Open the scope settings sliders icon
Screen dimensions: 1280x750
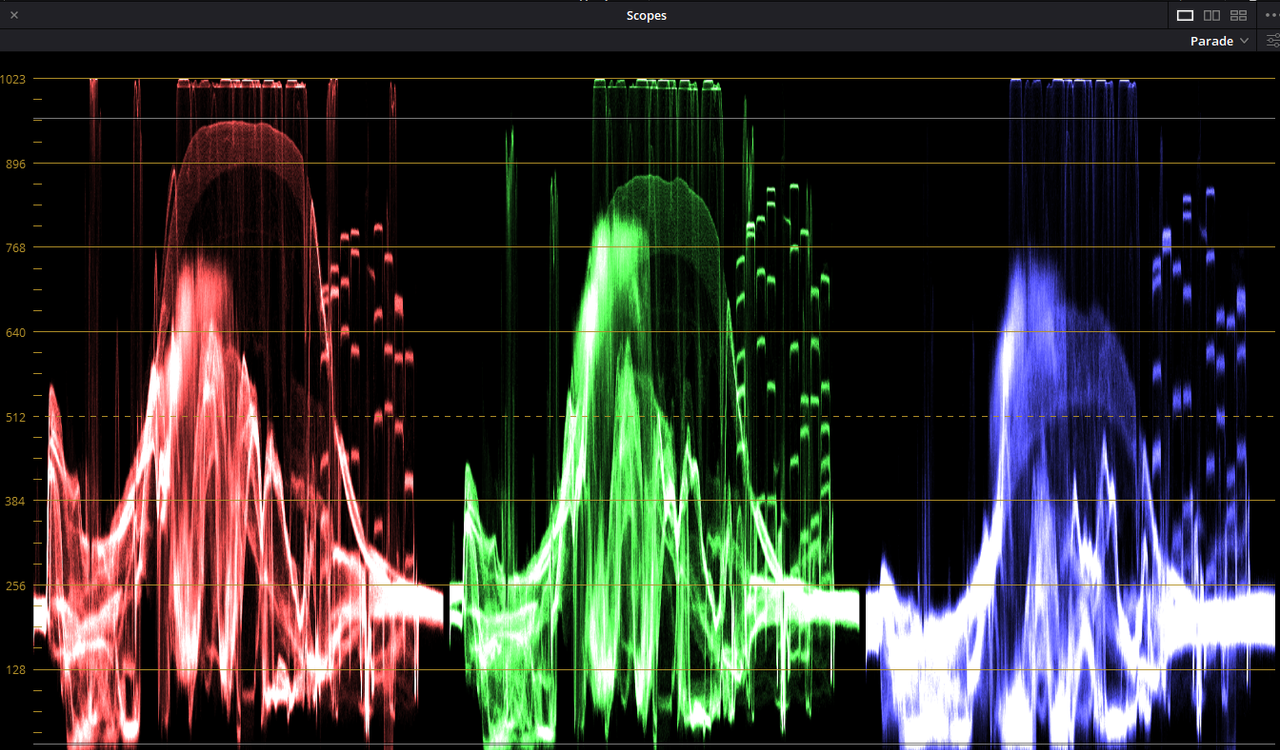(x=1272, y=41)
